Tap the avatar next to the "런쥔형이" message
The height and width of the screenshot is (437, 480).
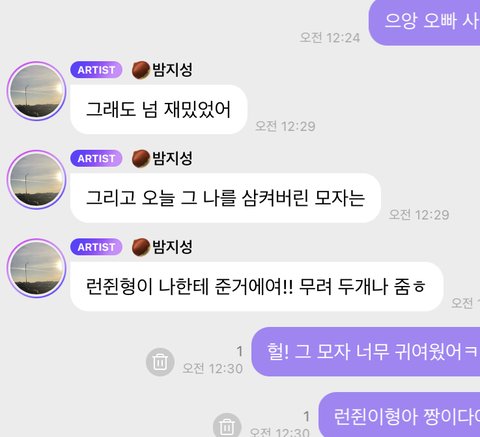[x=37, y=268]
